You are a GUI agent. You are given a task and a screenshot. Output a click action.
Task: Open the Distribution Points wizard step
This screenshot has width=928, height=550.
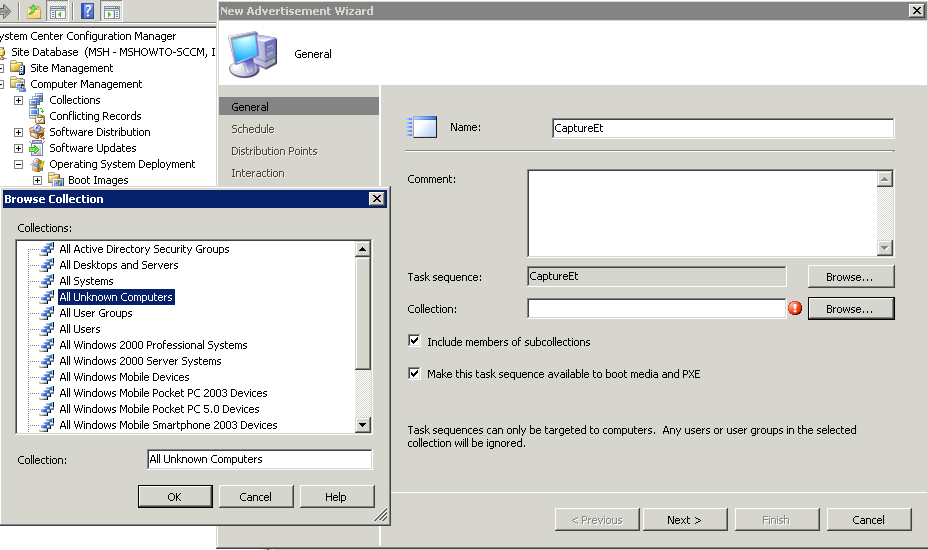(274, 151)
